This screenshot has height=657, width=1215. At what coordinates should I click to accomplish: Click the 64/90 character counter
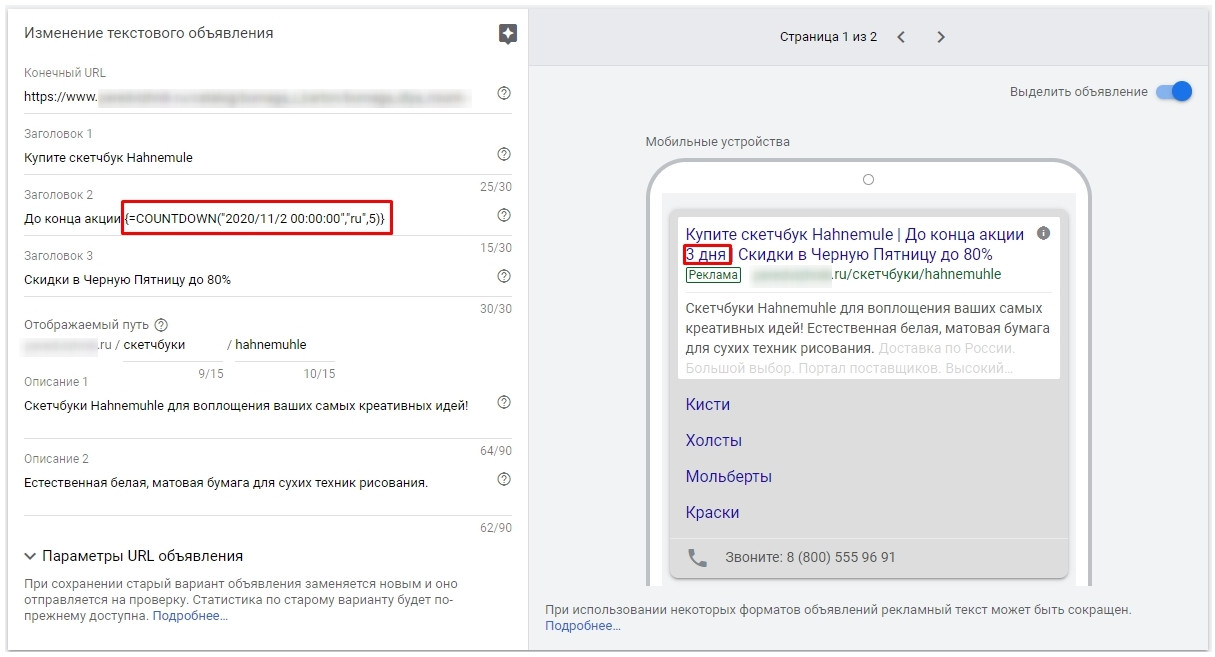tap(496, 451)
